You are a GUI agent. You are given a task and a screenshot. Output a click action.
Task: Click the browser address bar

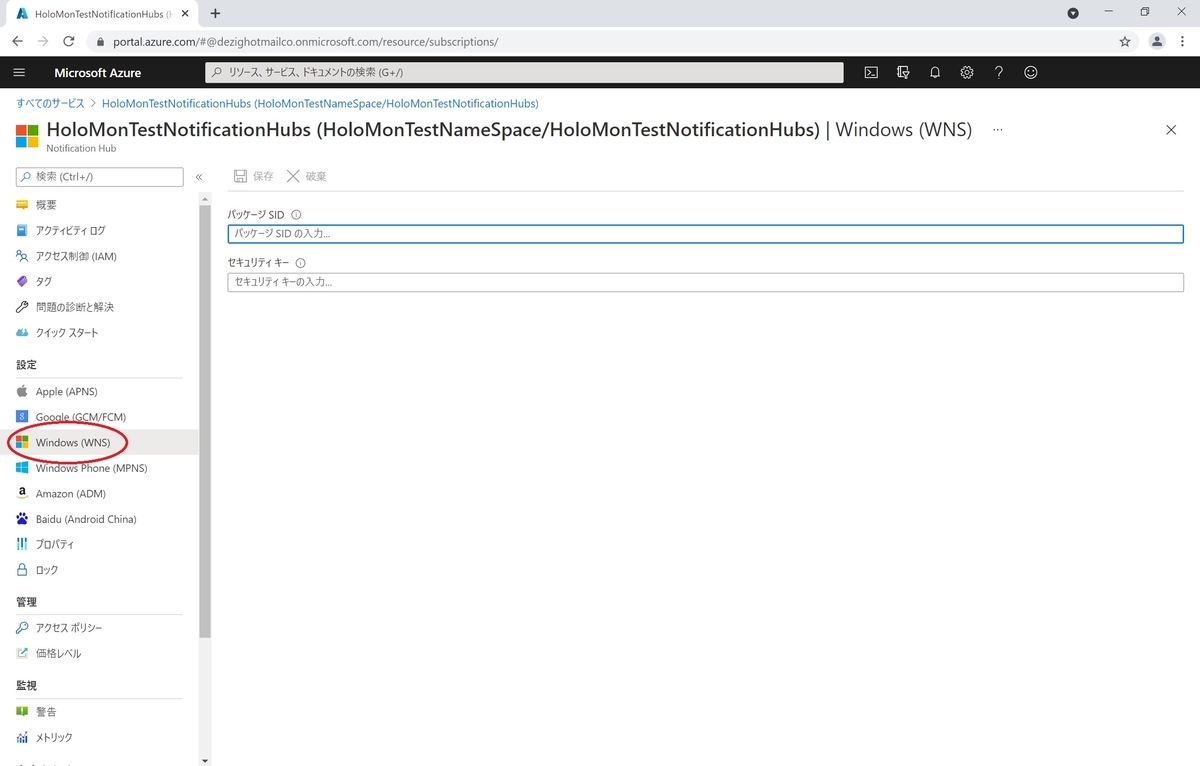(x=600, y=41)
